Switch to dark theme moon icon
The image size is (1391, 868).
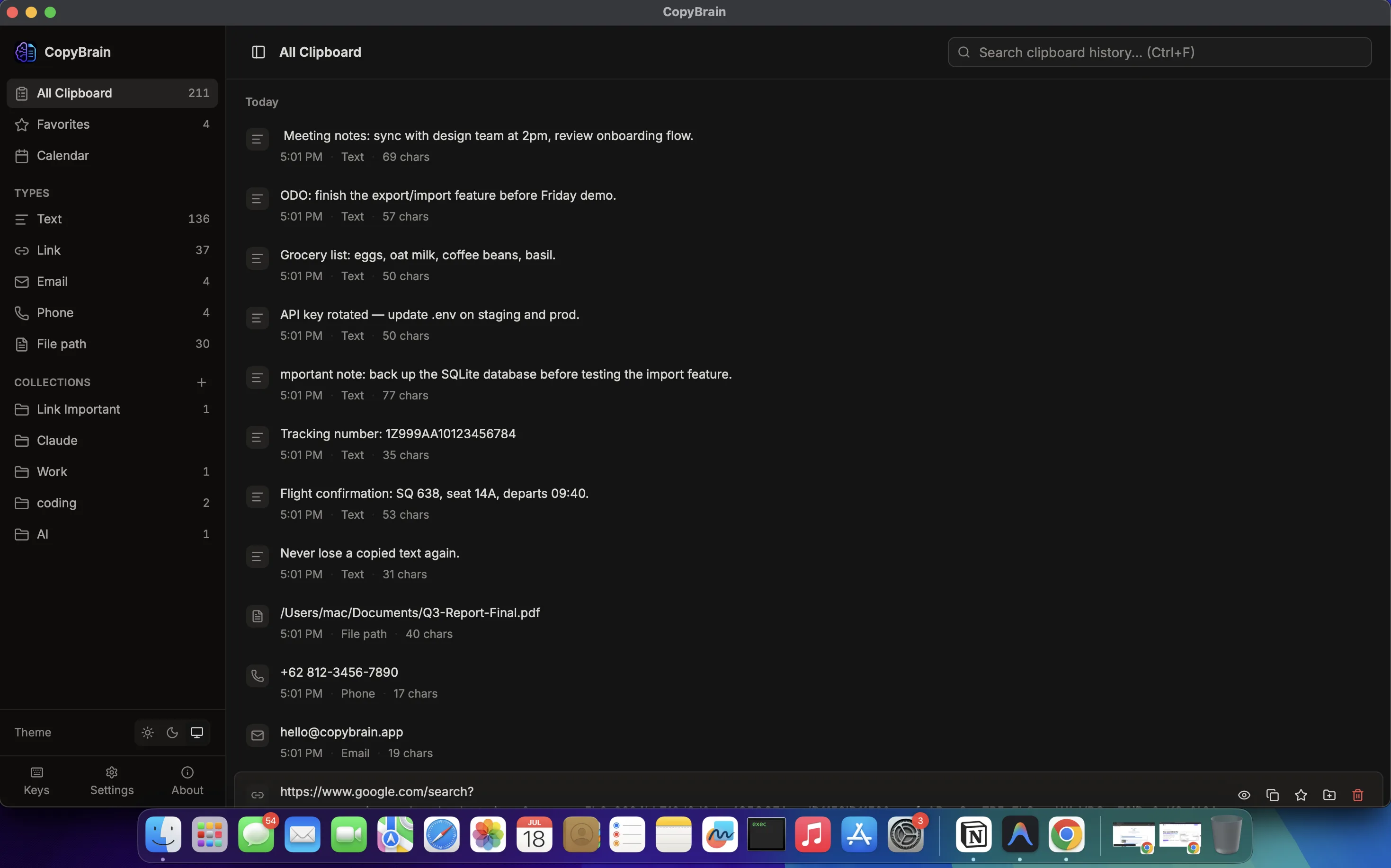[172, 733]
